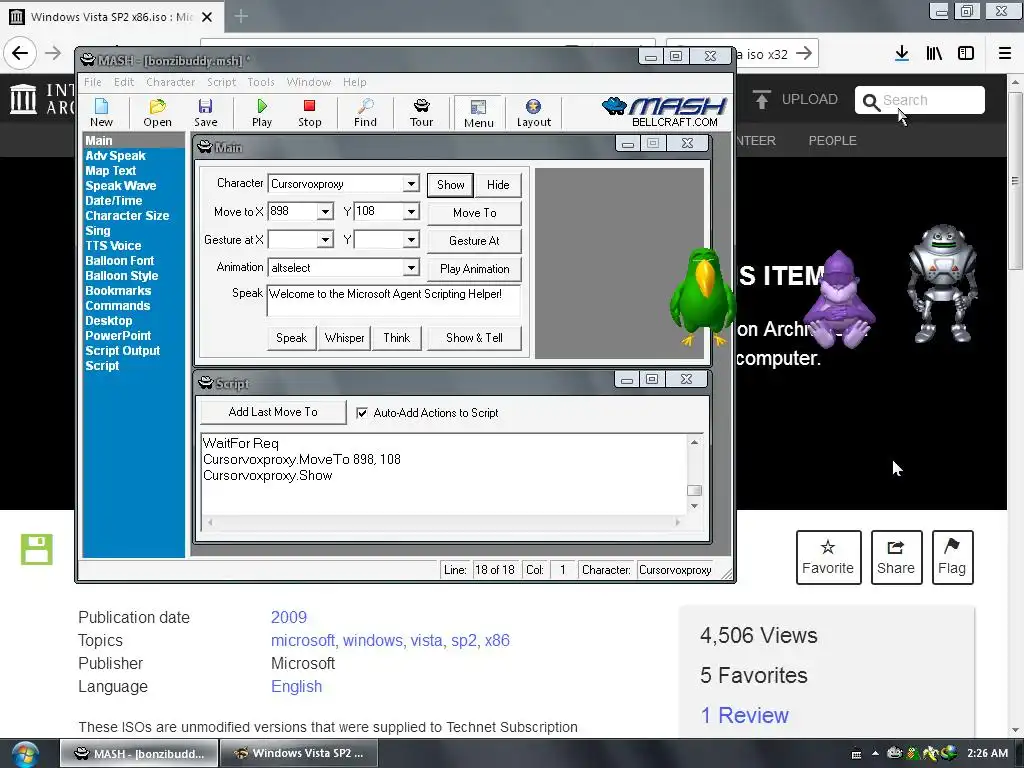The width and height of the screenshot is (1024, 768).
Task: Play the script with the green Play icon
Action: coord(262,112)
